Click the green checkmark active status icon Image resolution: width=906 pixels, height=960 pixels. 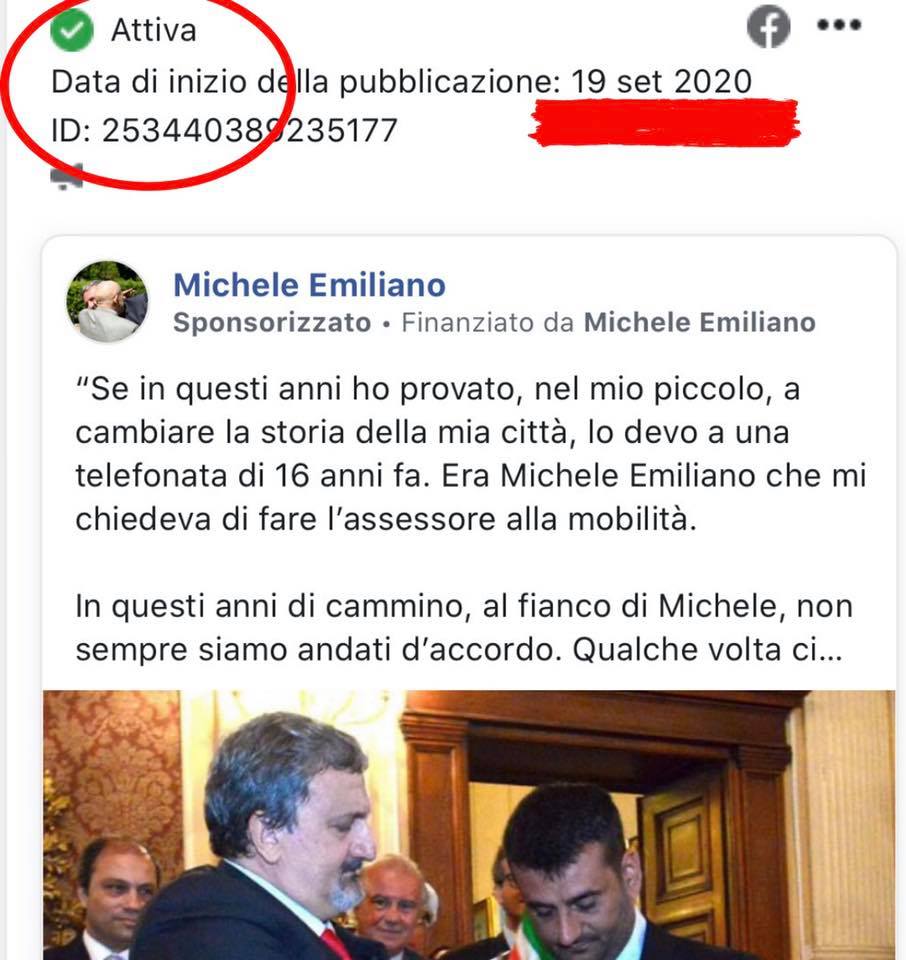pos(72,29)
